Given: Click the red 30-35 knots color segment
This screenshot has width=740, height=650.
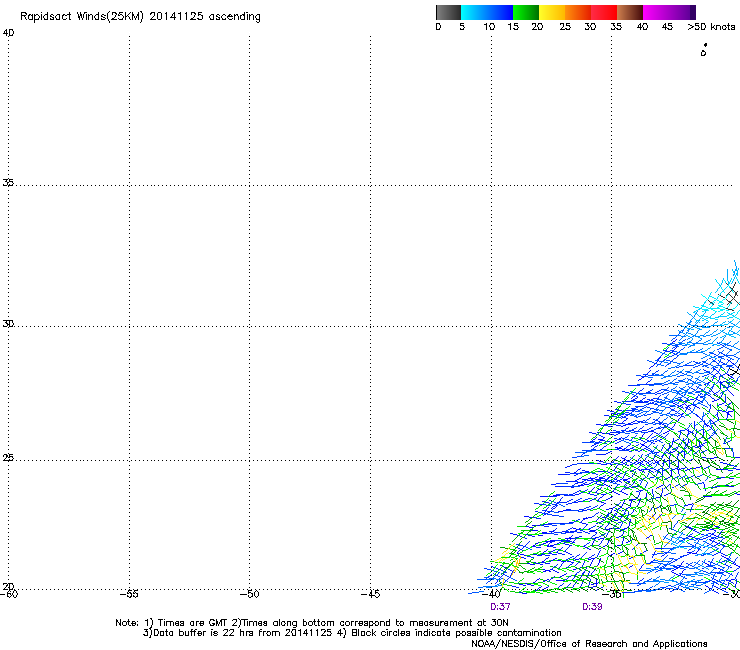Looking at the screenshot, I should 604,12.
